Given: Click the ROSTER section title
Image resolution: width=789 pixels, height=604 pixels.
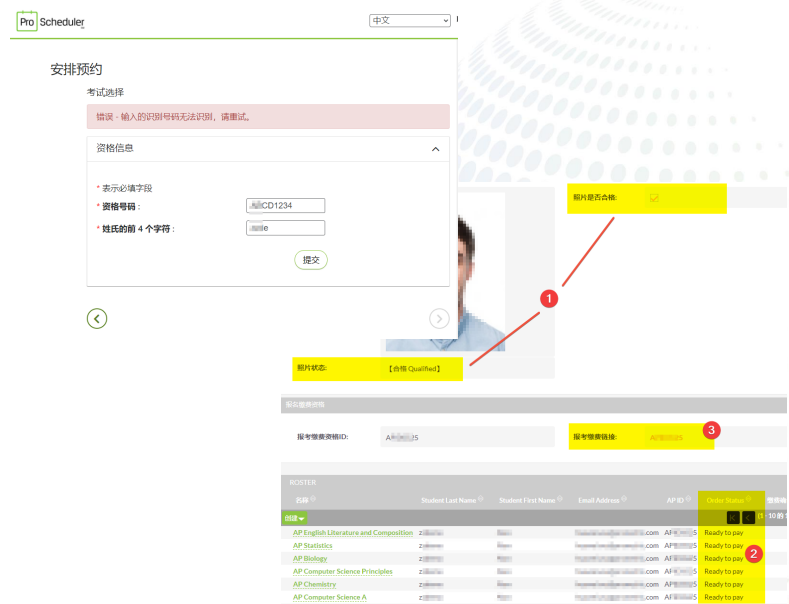Looking at the screenshot, I should 303,483.
